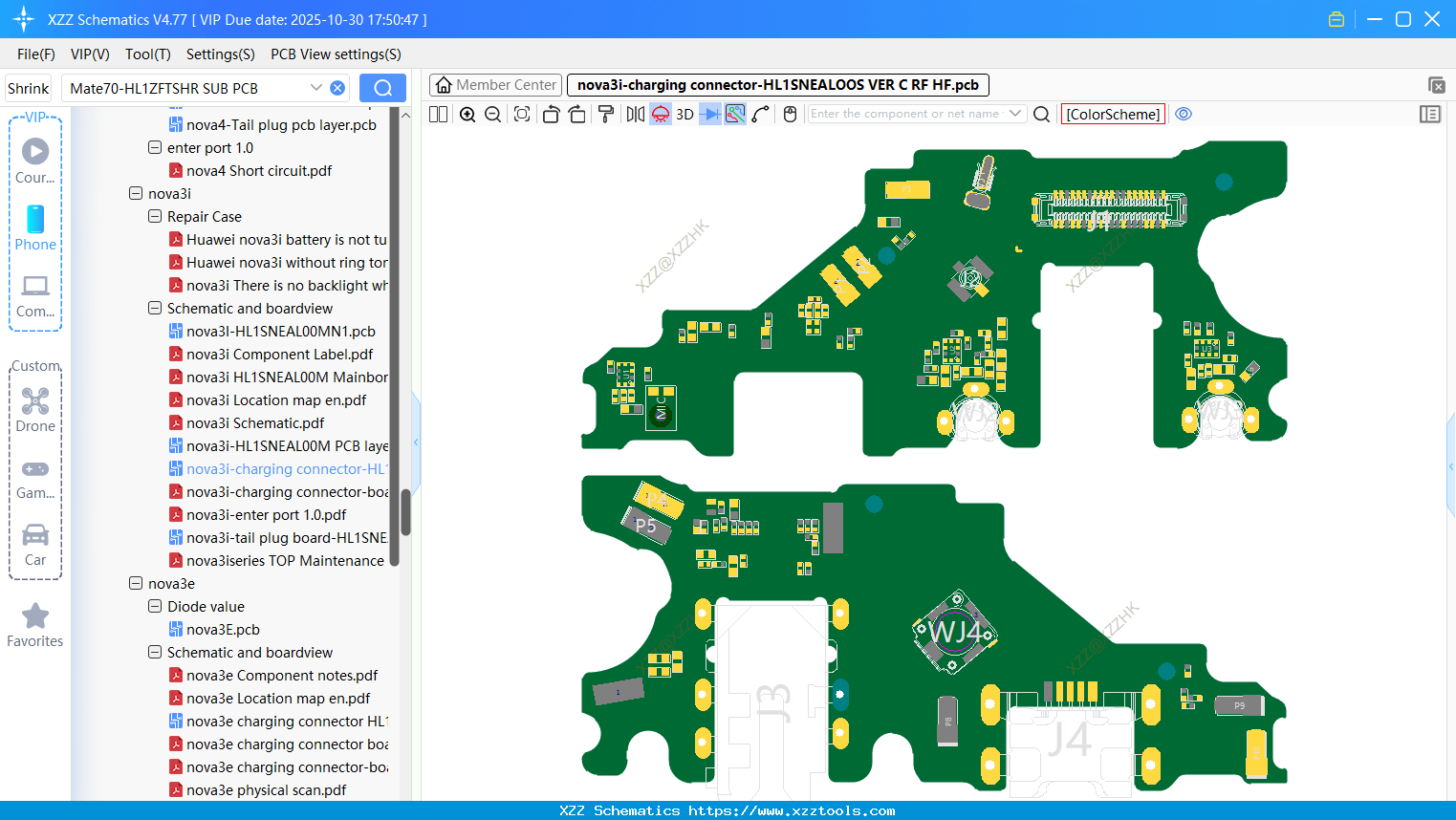Open the search history dropdown arrow
The height and width of the screenshot is (820, 1456).
click(316, 88)
